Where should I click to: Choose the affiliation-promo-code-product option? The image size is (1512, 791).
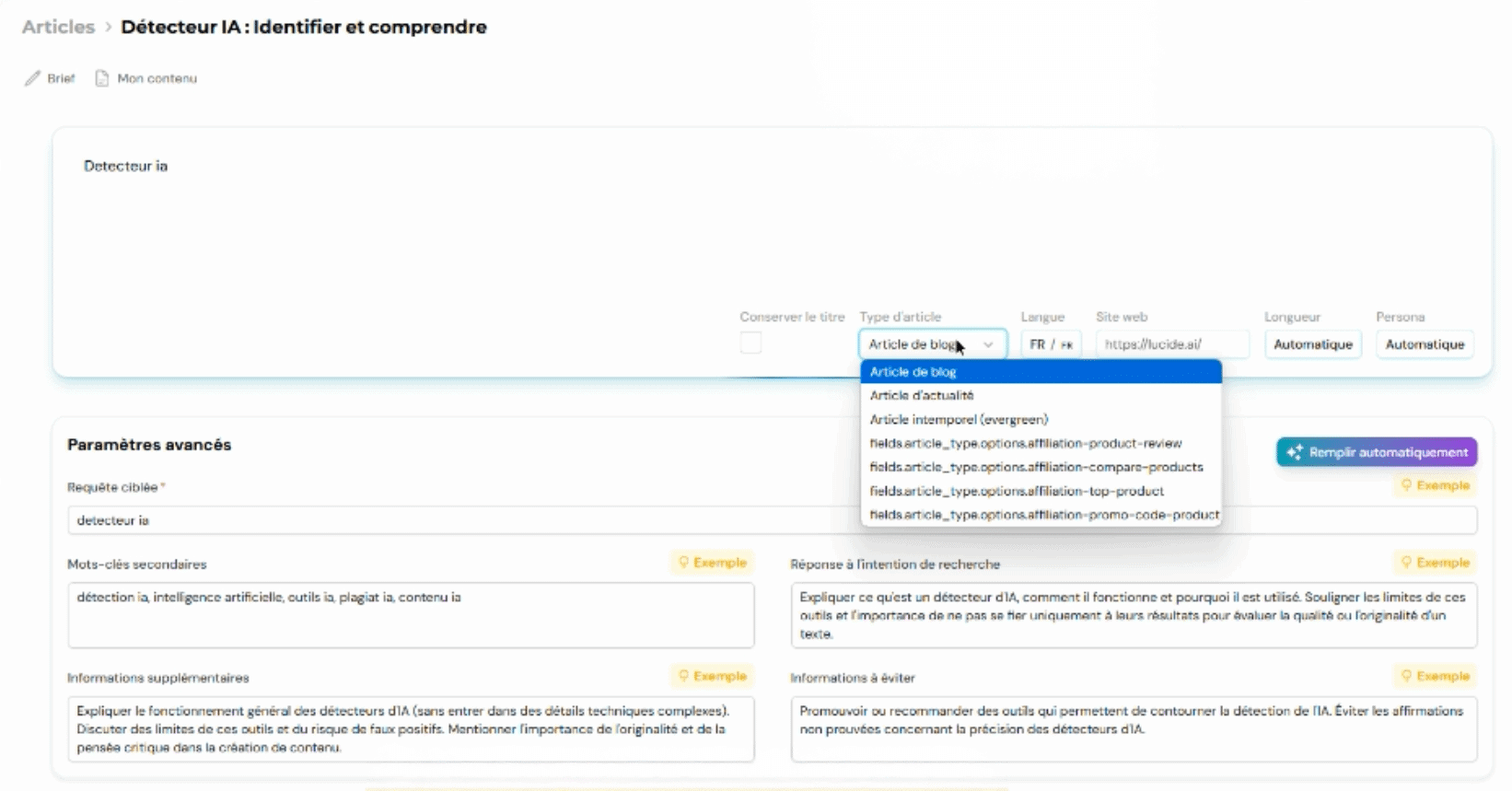[1041, 515]
